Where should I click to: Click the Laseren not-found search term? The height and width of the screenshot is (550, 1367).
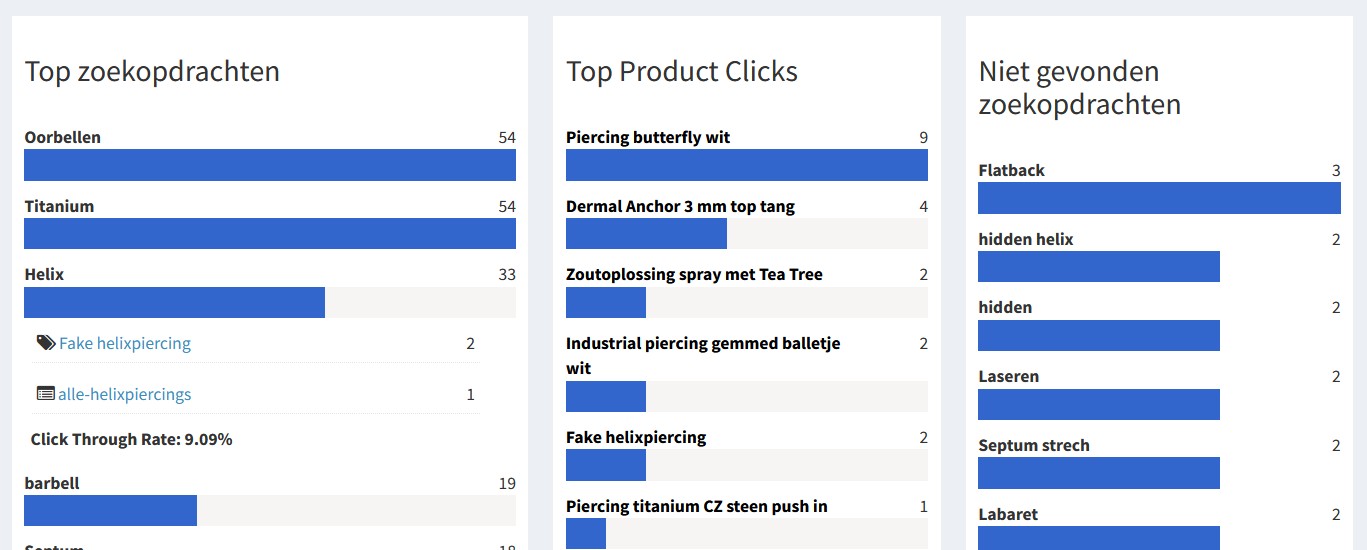tap(1008, 377)
